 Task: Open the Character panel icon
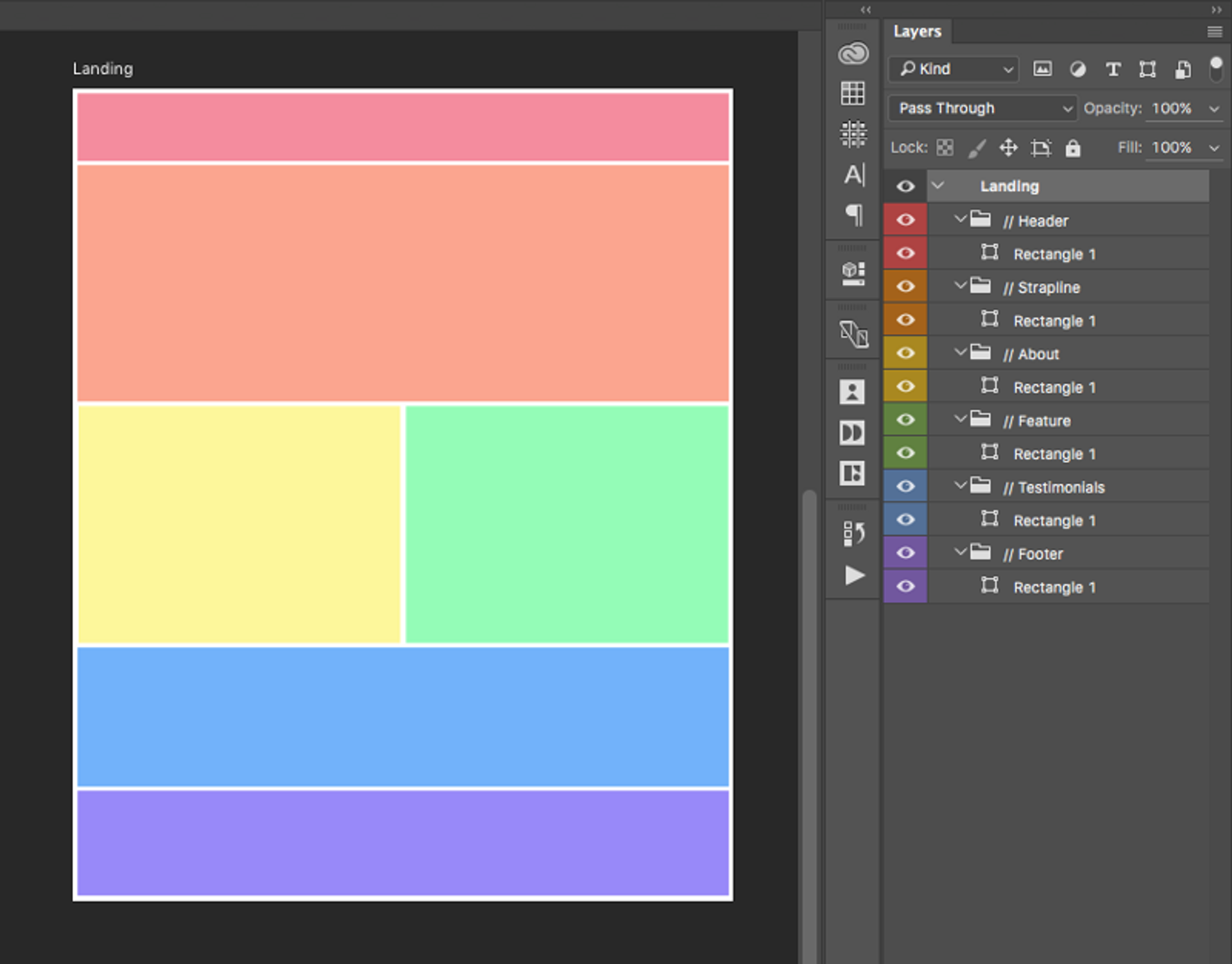[x=854, y=175]
